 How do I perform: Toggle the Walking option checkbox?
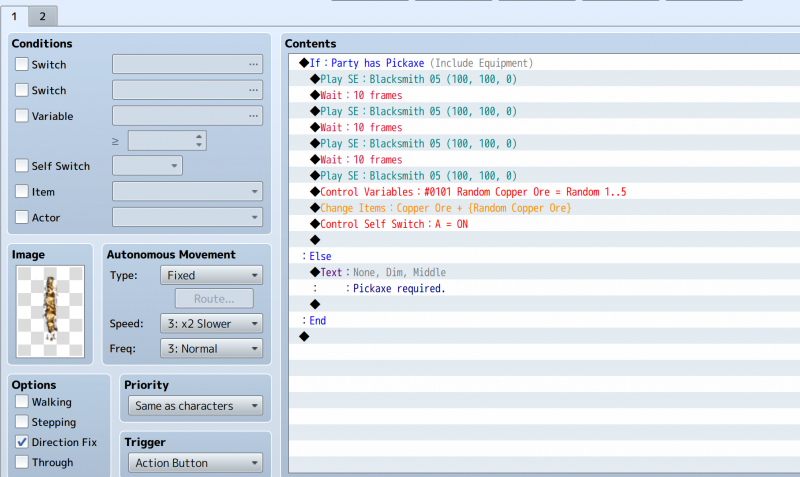click(21, 401)
